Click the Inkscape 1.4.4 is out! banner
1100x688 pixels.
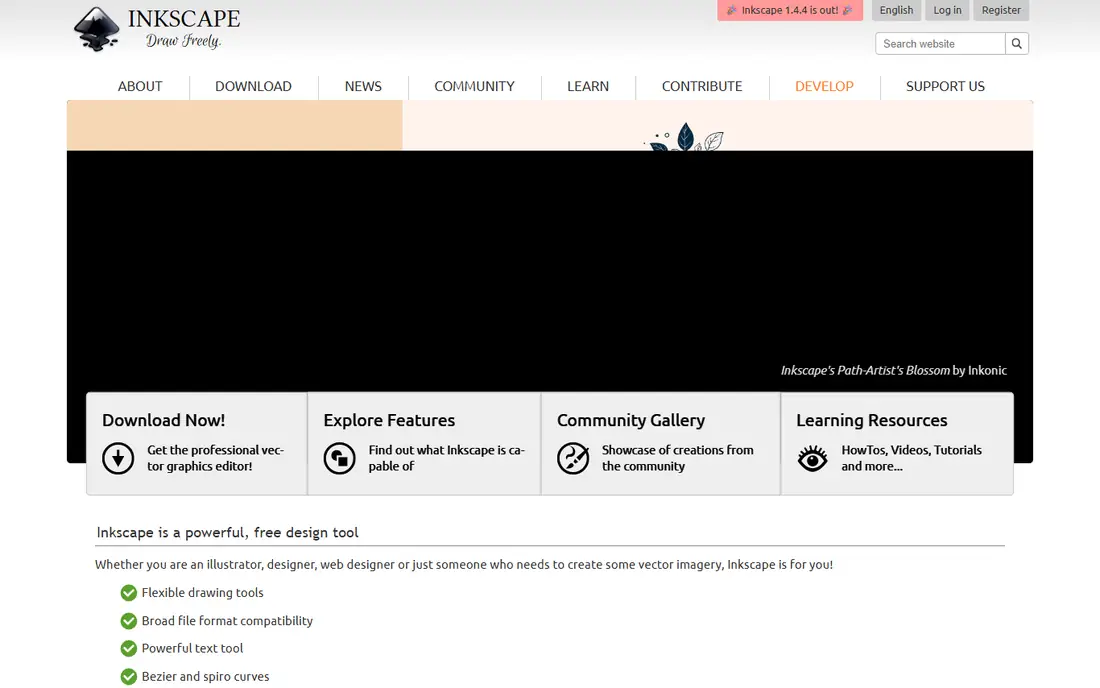[790, 10]
